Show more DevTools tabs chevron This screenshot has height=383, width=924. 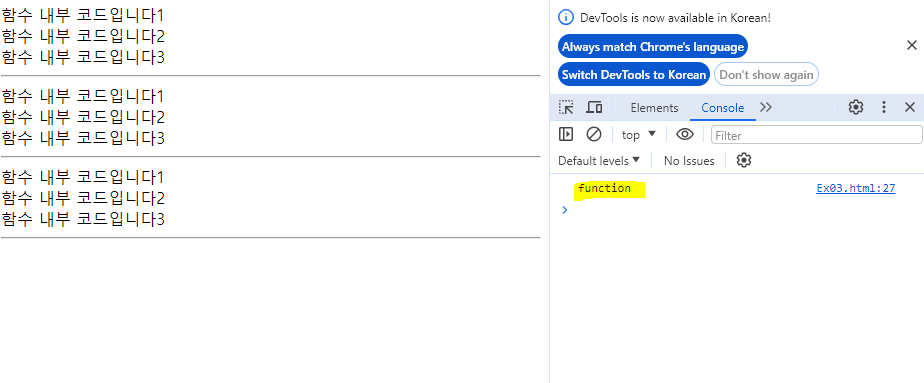pyautogui.click(x=765, y=107)
